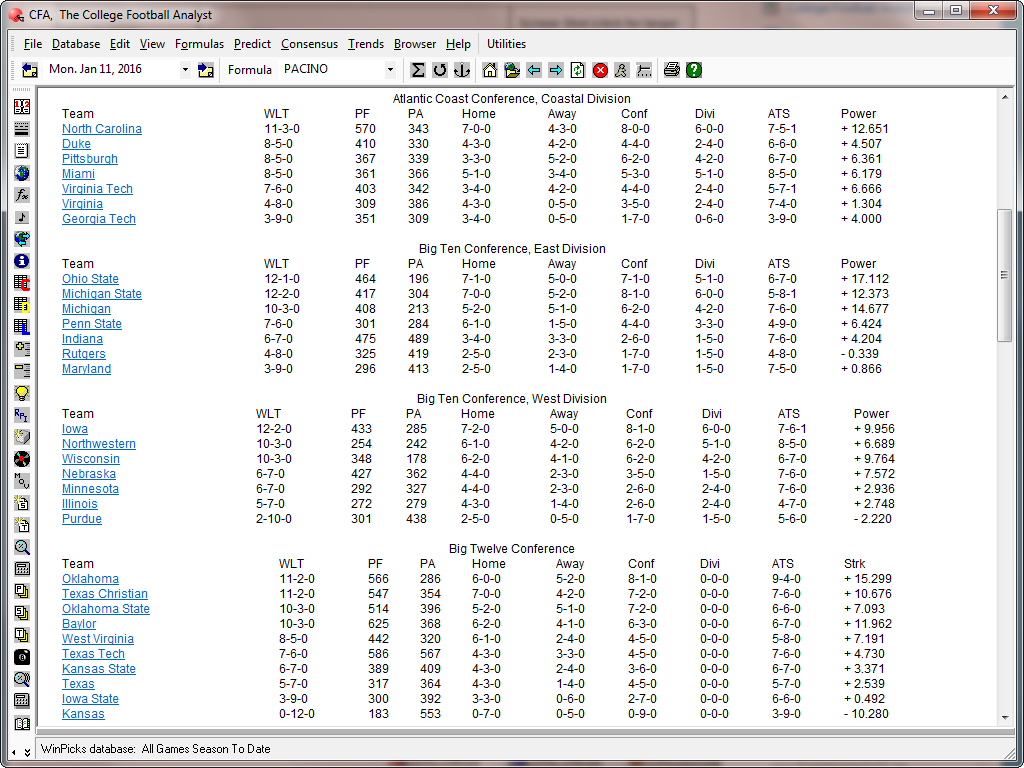Open the Kansas team link
Image resolution: width=1024 pixels, height=768 pixels.
coord(83,714)
